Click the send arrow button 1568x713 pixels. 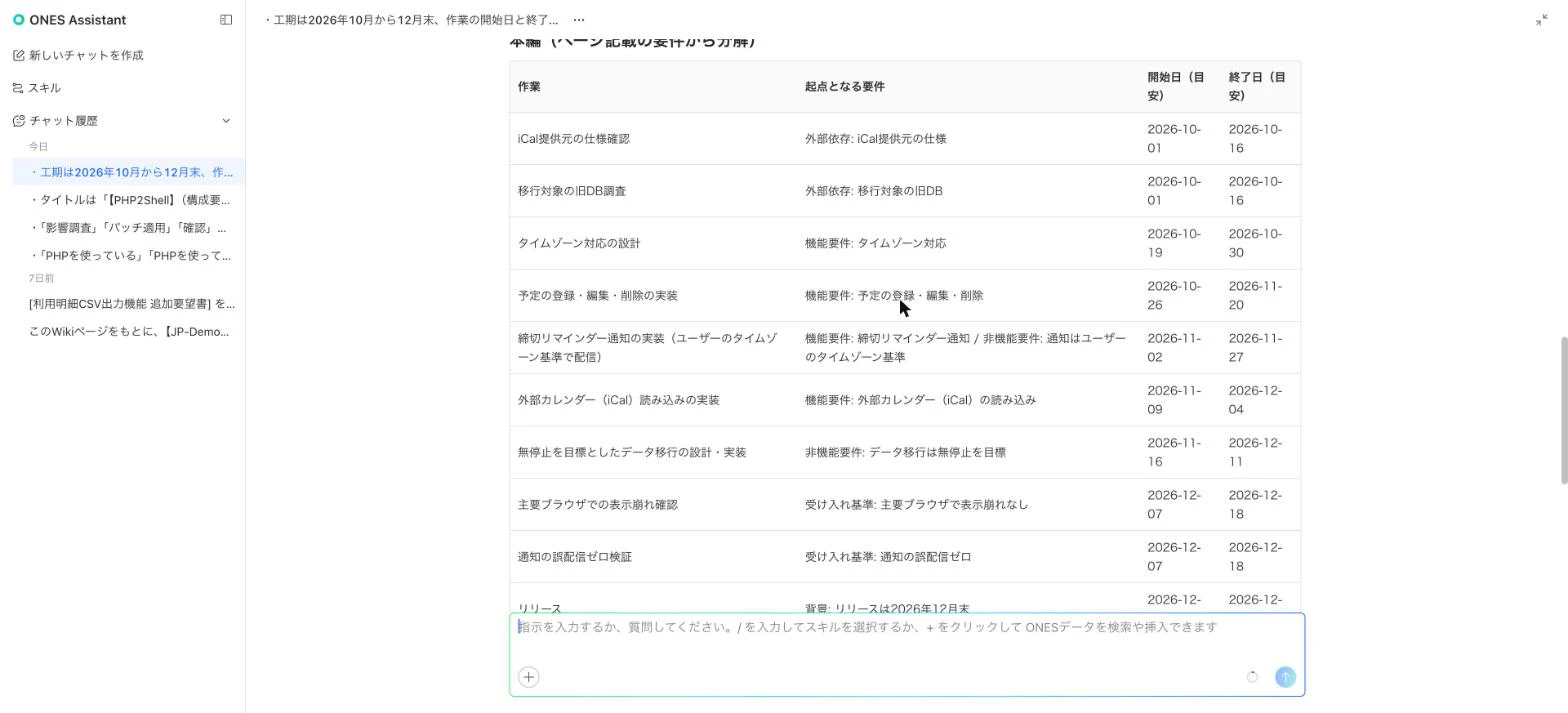pyautogui.click(x=1285, y=677)
